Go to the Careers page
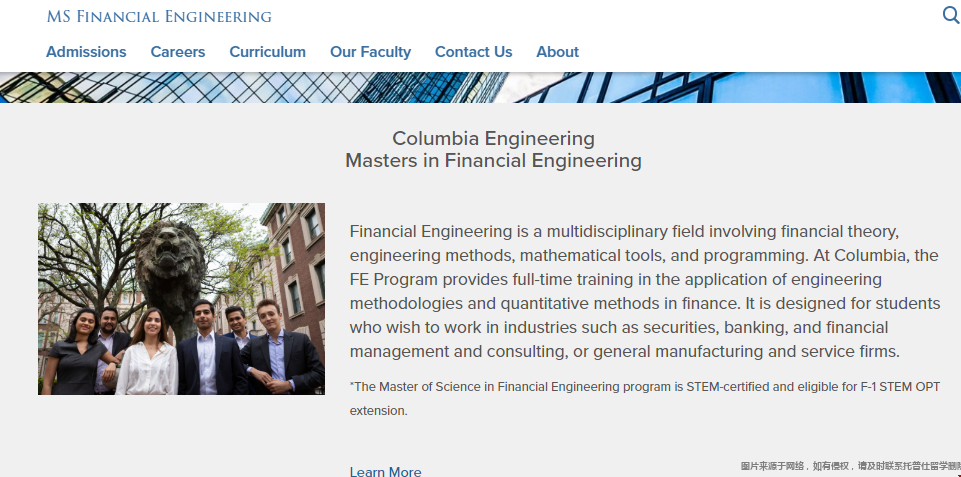Viewport: 961px width, 477px height. (x=178, y=52)
